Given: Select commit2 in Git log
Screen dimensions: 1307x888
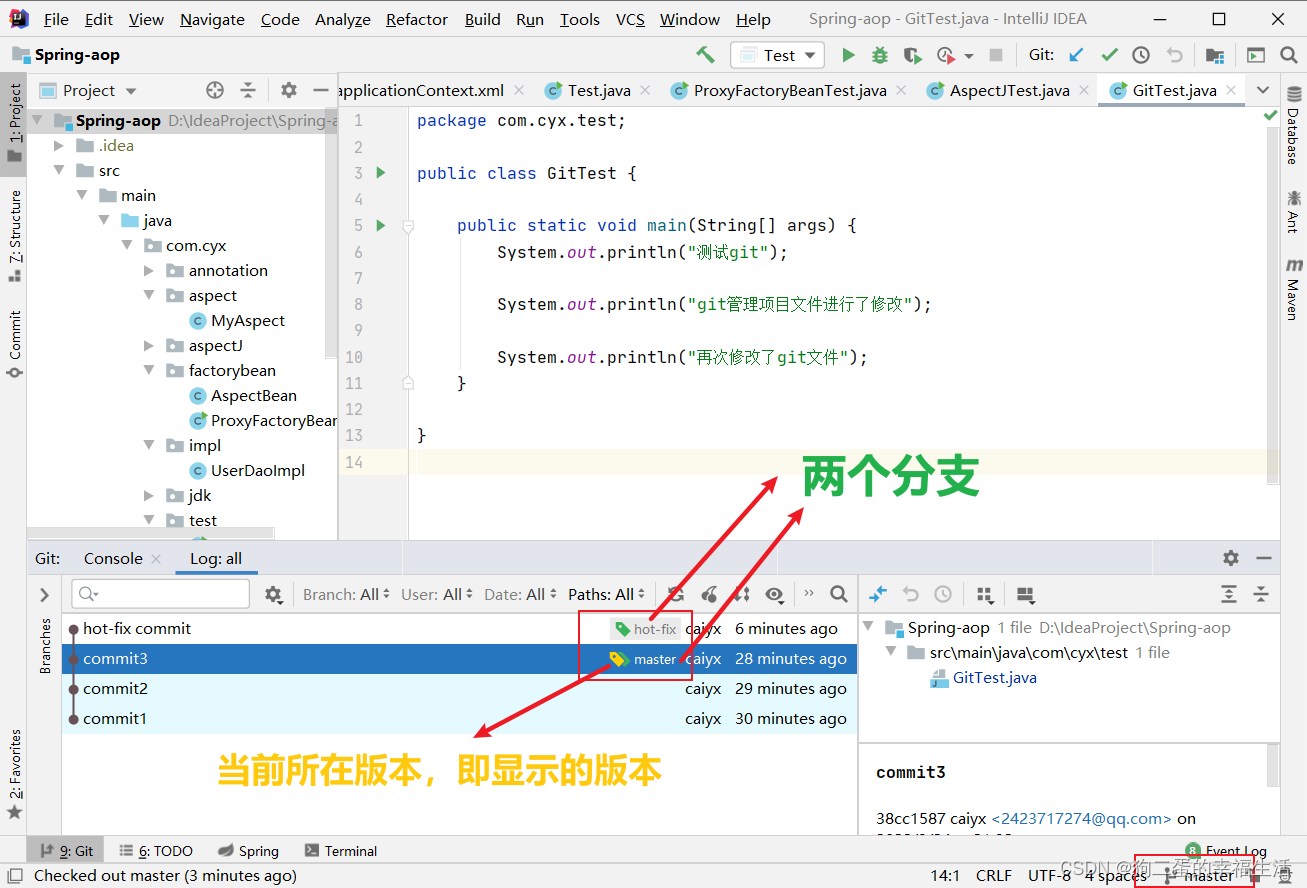Looking at the screenshot, I should coord(460,689).
